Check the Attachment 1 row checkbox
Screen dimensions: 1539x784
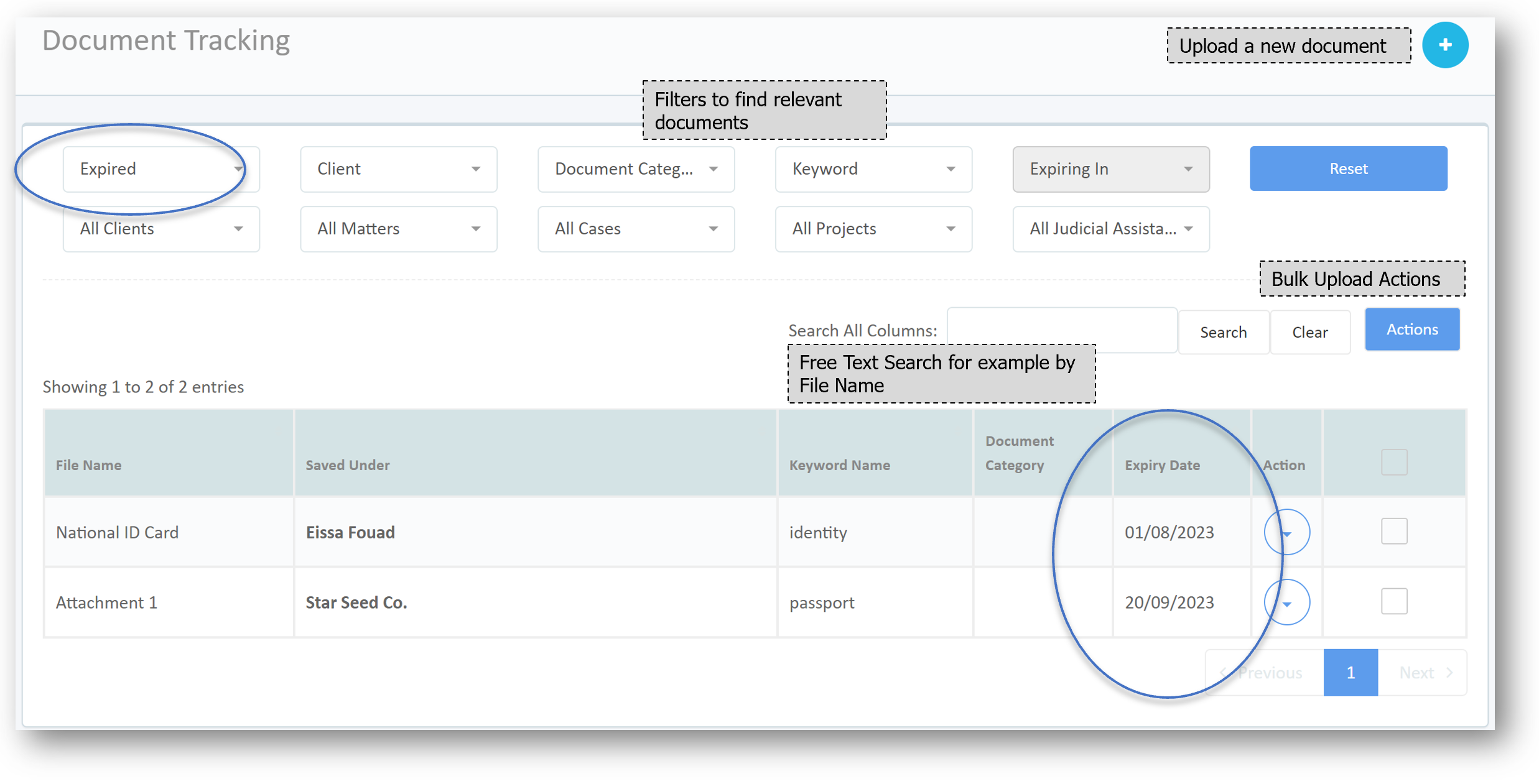pyautogui.click(x=1393, y=601)
